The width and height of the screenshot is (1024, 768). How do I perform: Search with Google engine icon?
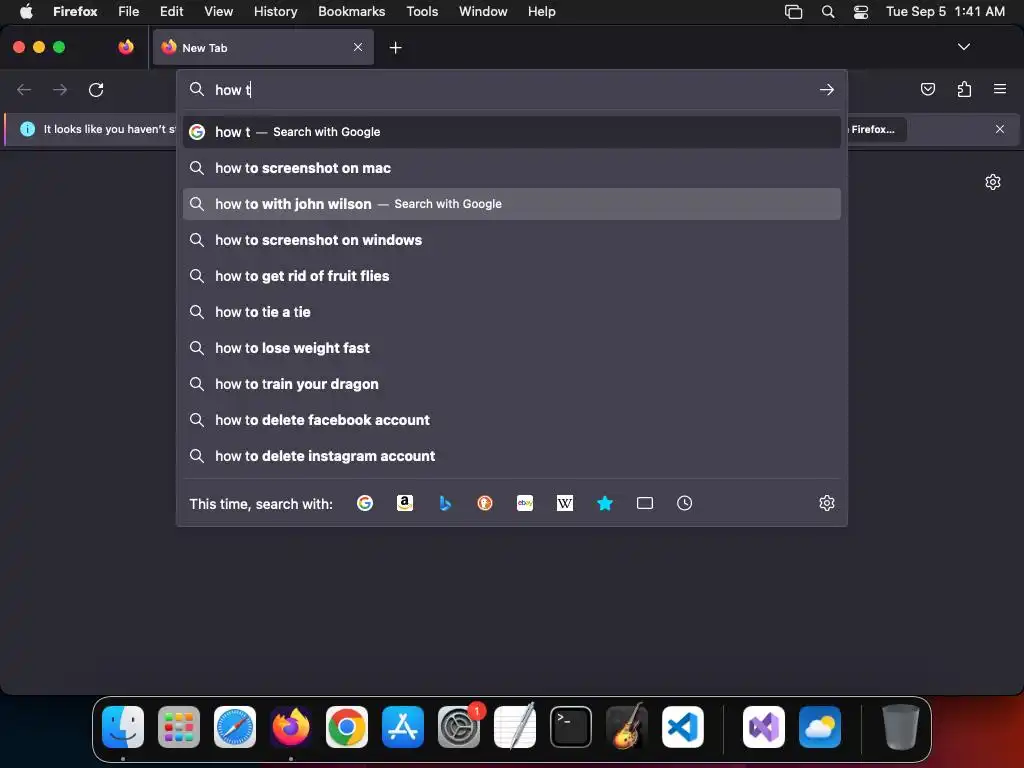click(364, 503)
